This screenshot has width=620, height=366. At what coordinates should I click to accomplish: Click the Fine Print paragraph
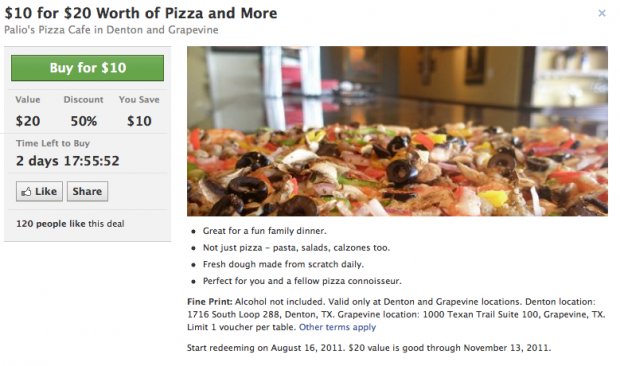pos(396,315)
